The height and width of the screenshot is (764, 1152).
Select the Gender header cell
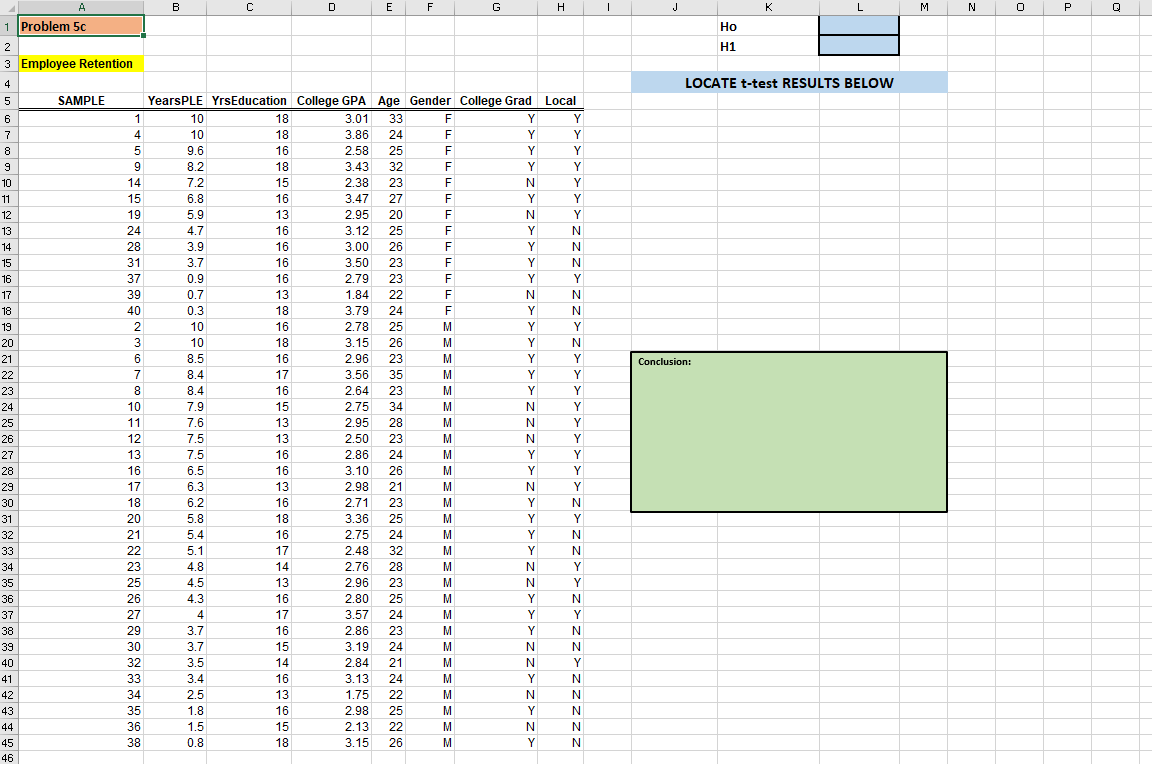tap(430, 100)
